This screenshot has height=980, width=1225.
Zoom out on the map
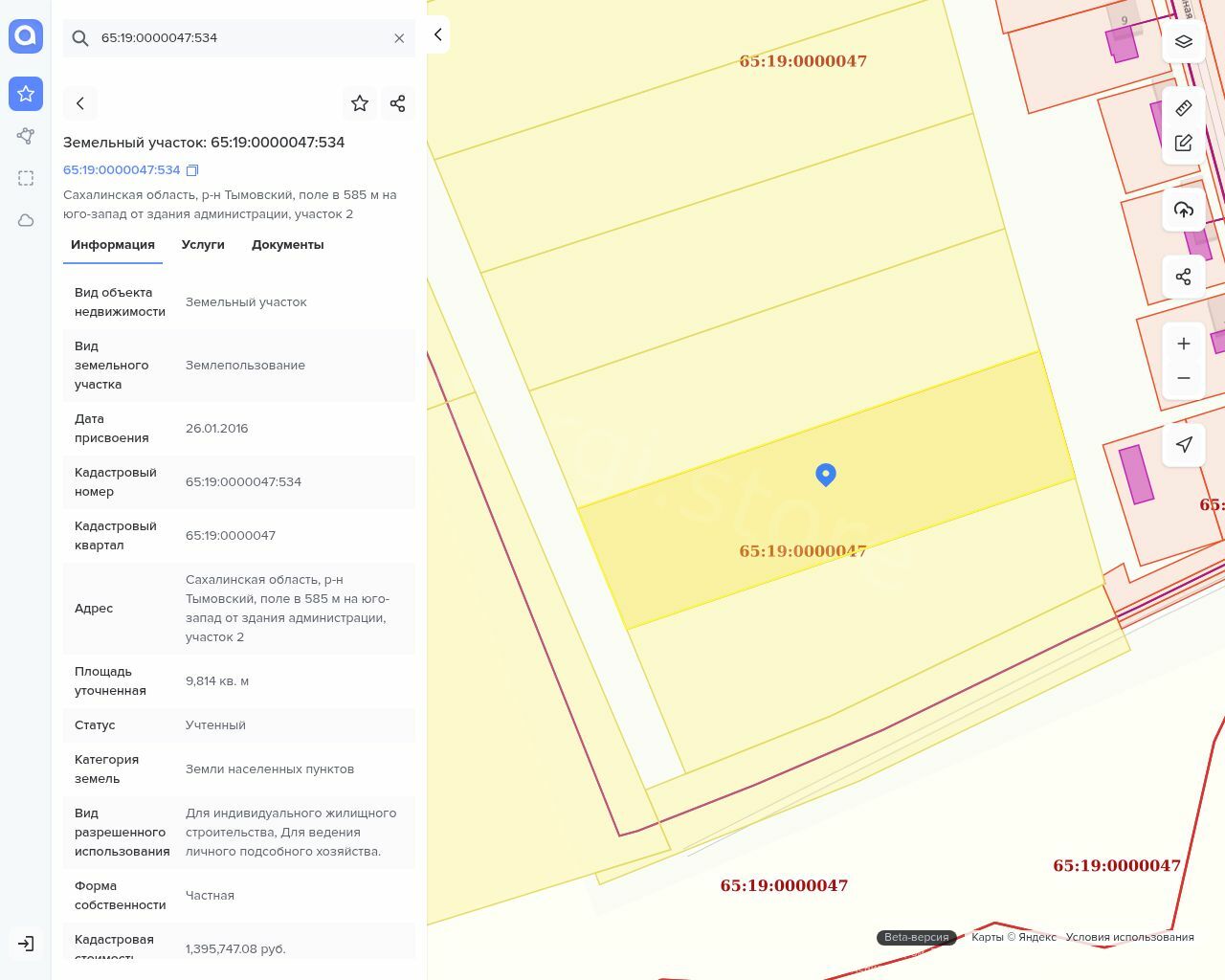tap(1183, 378)
